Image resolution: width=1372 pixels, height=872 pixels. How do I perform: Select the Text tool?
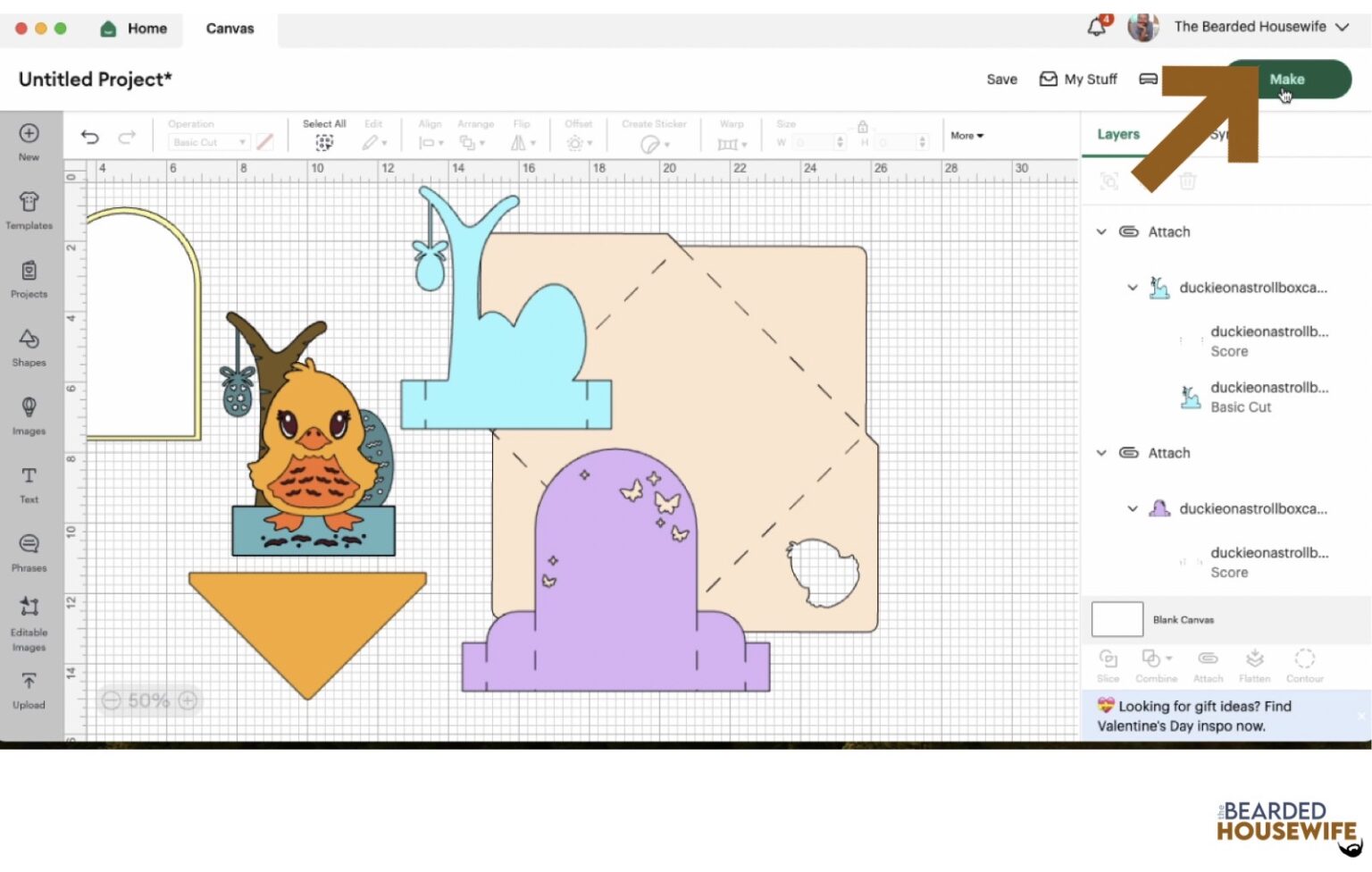(29, 484)
